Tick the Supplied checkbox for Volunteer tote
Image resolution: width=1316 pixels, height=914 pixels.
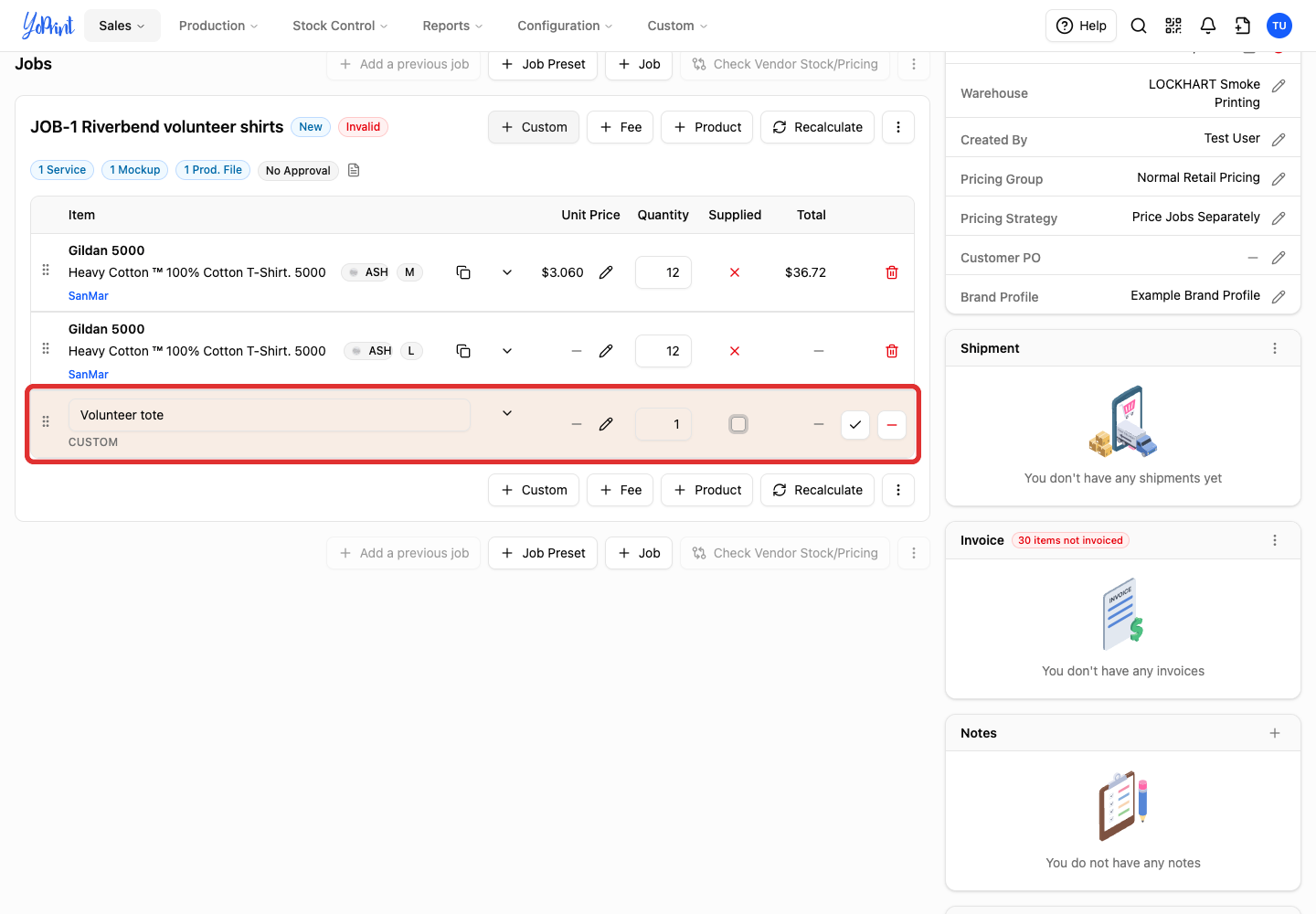point(738,424)
